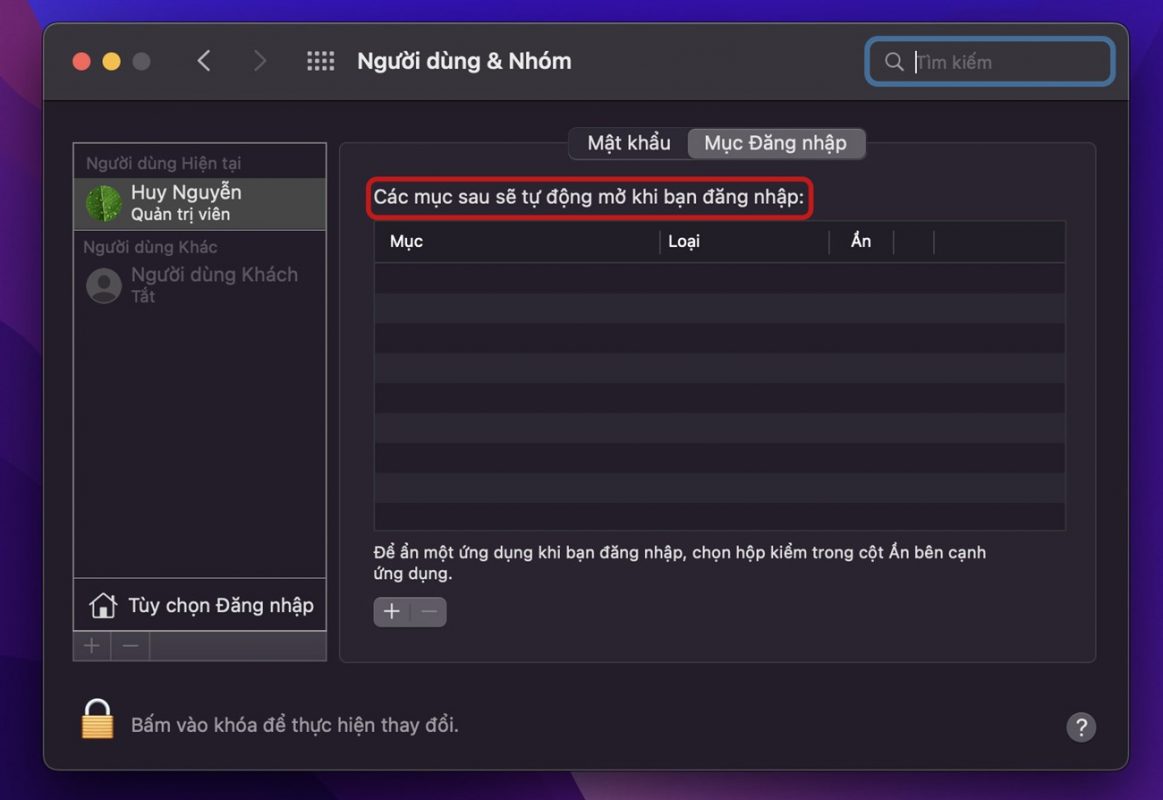Click the house icon for Tùy chọn Đăng nhập
The height and width of the screenshot is (800, 1163).
click(x=102, y=605)
